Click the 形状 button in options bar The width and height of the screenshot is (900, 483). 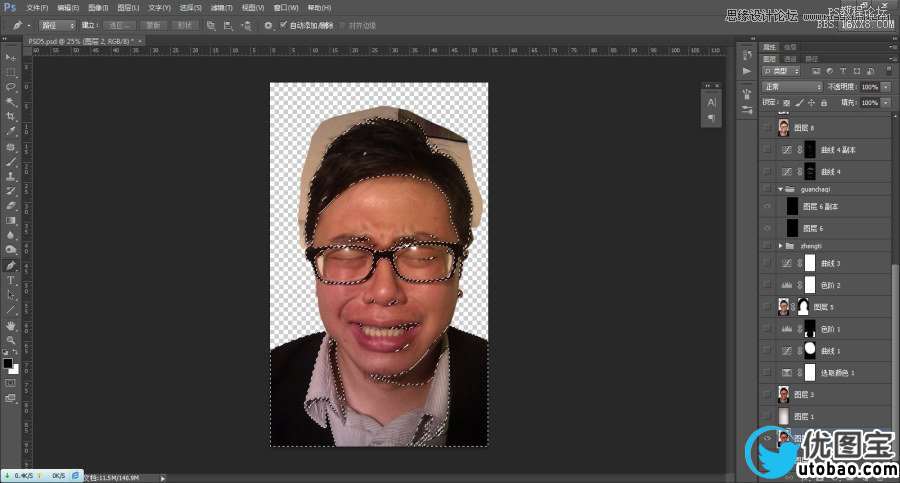184,25
